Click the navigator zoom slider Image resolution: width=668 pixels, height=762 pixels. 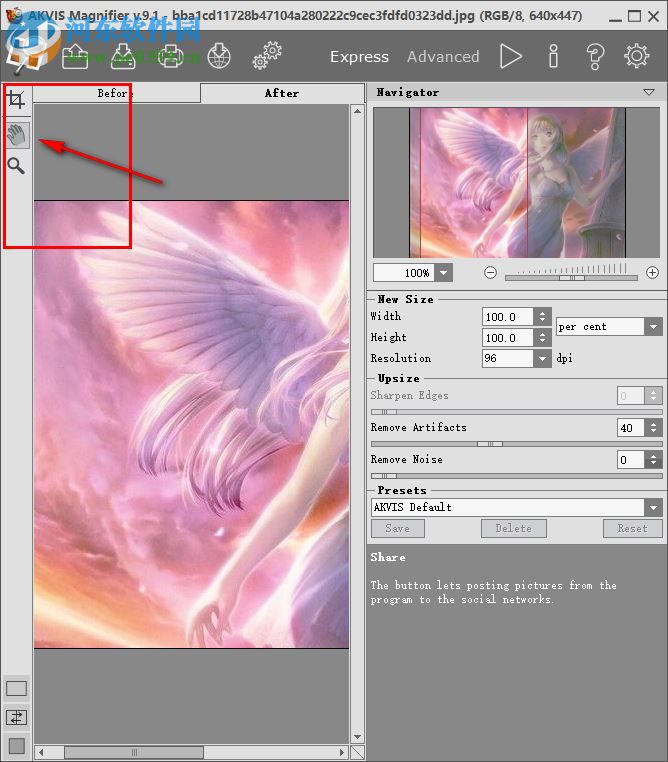point(571,277)
